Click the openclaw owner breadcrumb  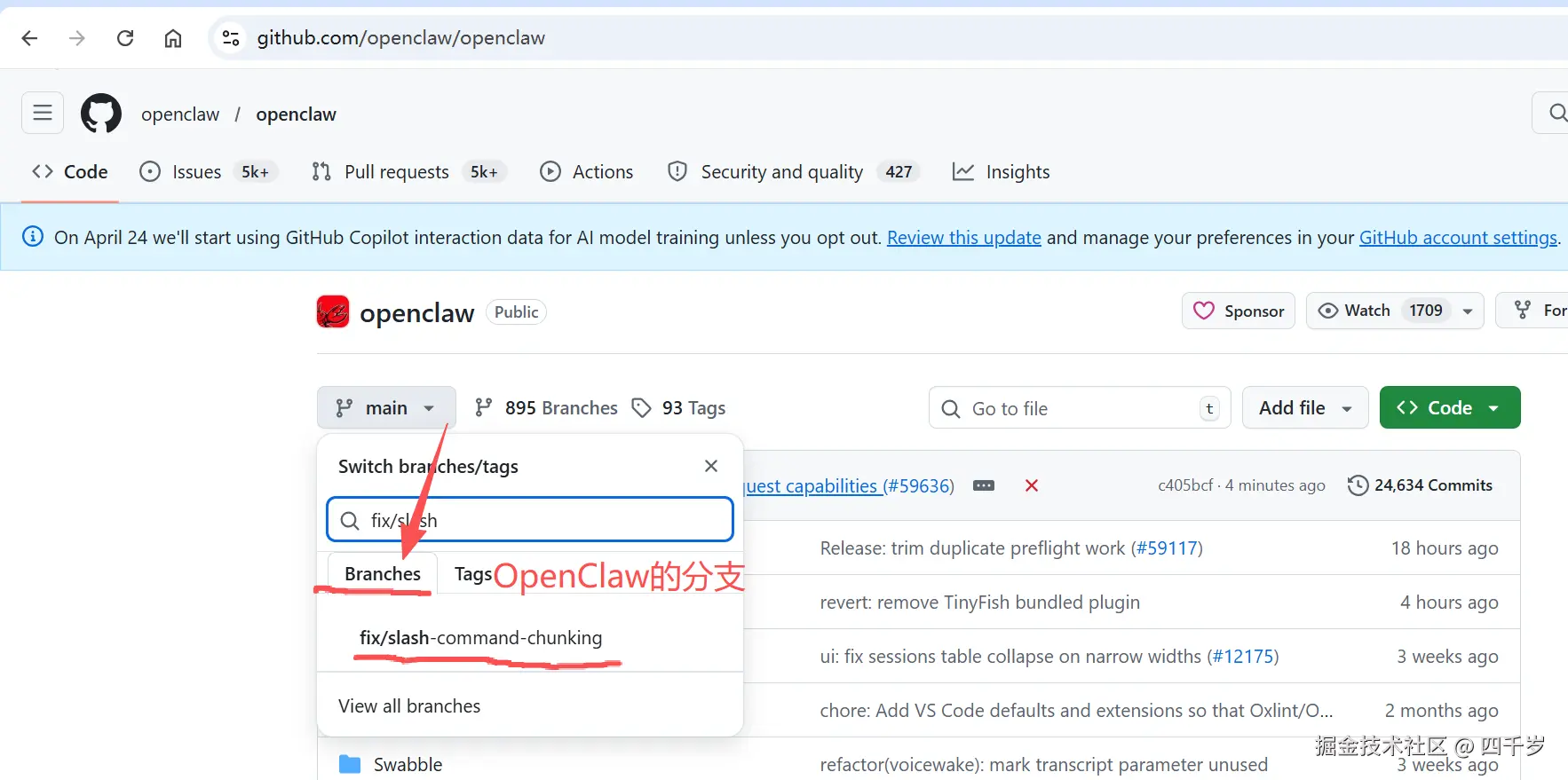[180, 114]
